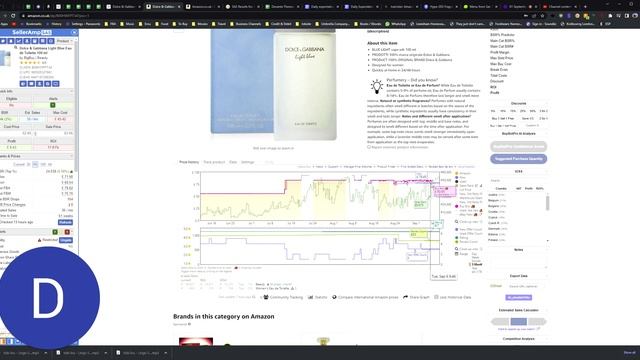This screenshot has width=640, height=360.
Task: Toggle the Amazon series in Keepa legend
Action: [463, 173]
